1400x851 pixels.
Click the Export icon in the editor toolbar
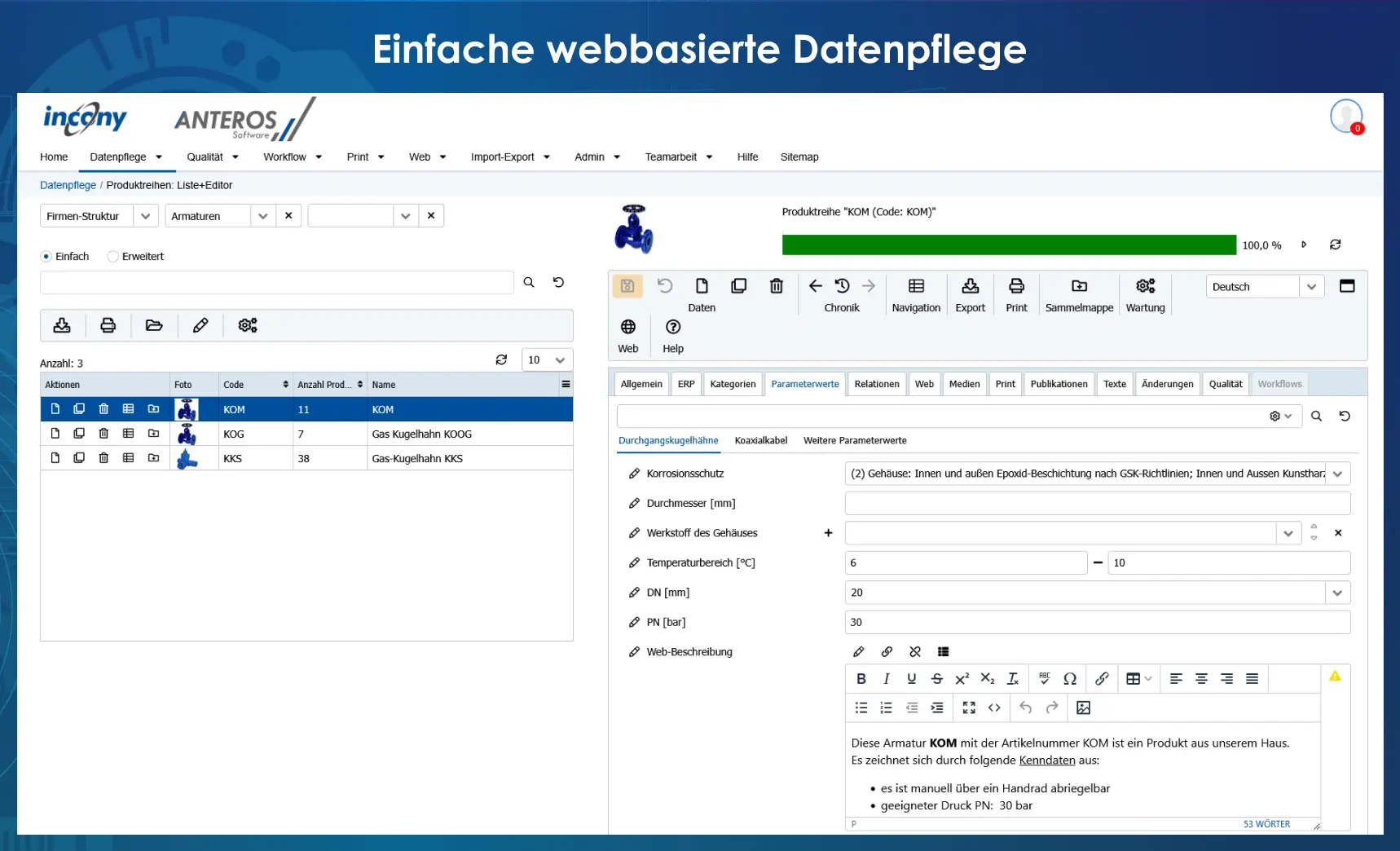pyautogui.click(x=970, y=286)
